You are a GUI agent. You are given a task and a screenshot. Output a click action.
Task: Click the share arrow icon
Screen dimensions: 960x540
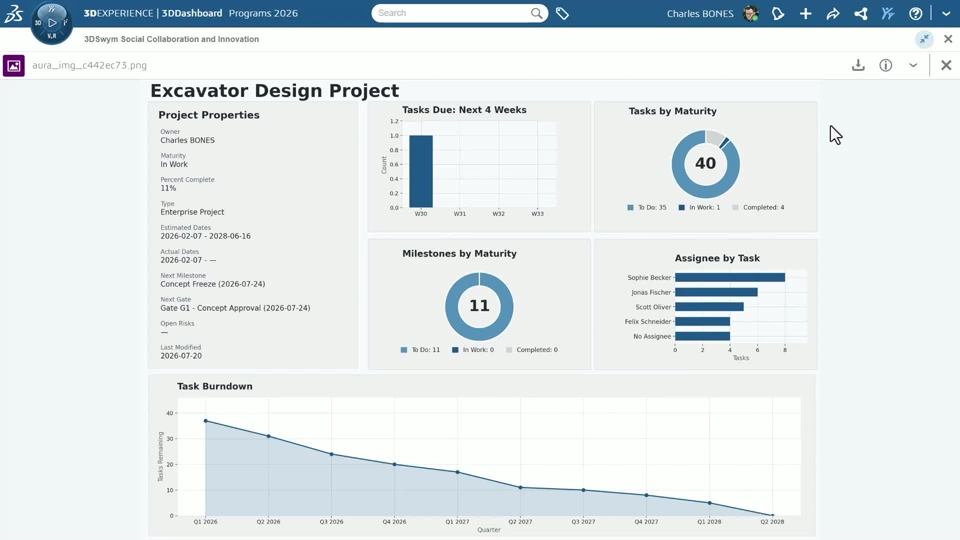833,13
